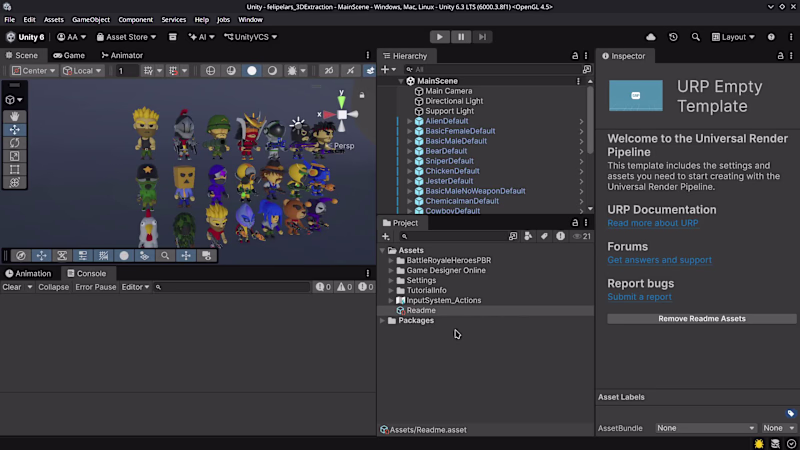800x450 pixels.
Task: Click the Pause button
Action: click(461, 37)
